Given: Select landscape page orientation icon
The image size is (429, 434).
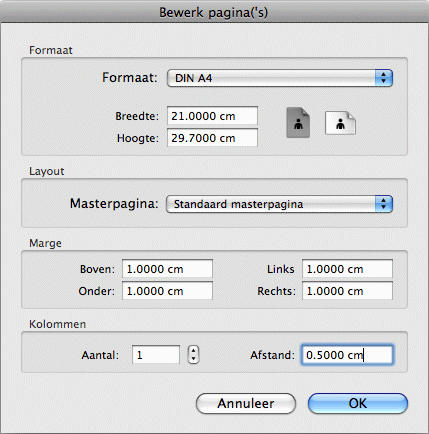Looking at the screenshot, I should pyautogui.click(x=340, y=123).
